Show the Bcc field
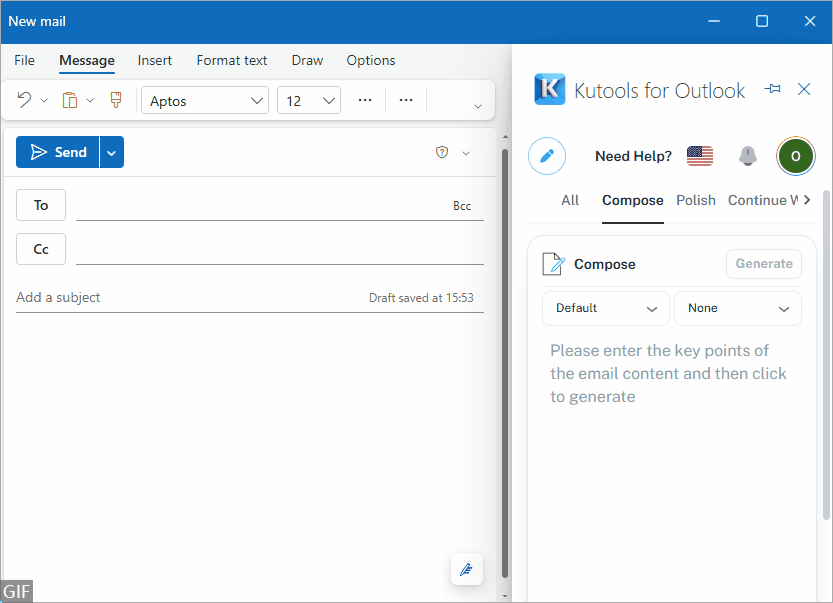The height and width of the screenshot is (603, 833). [x=462, y=206]
